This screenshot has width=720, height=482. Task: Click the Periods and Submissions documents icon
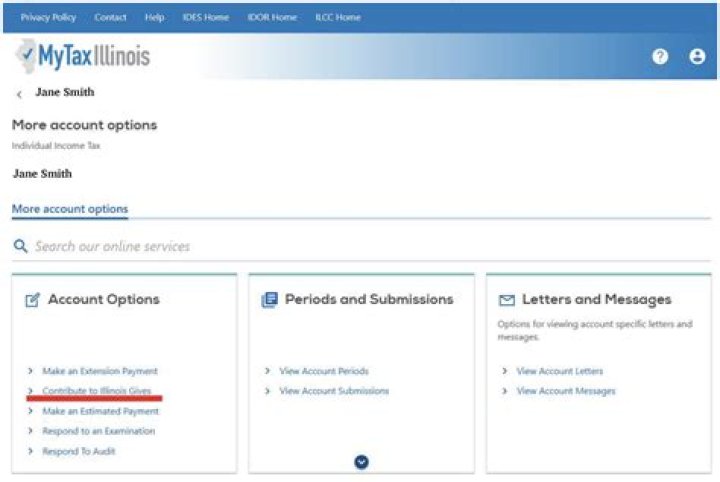click(x=270, y=300)
